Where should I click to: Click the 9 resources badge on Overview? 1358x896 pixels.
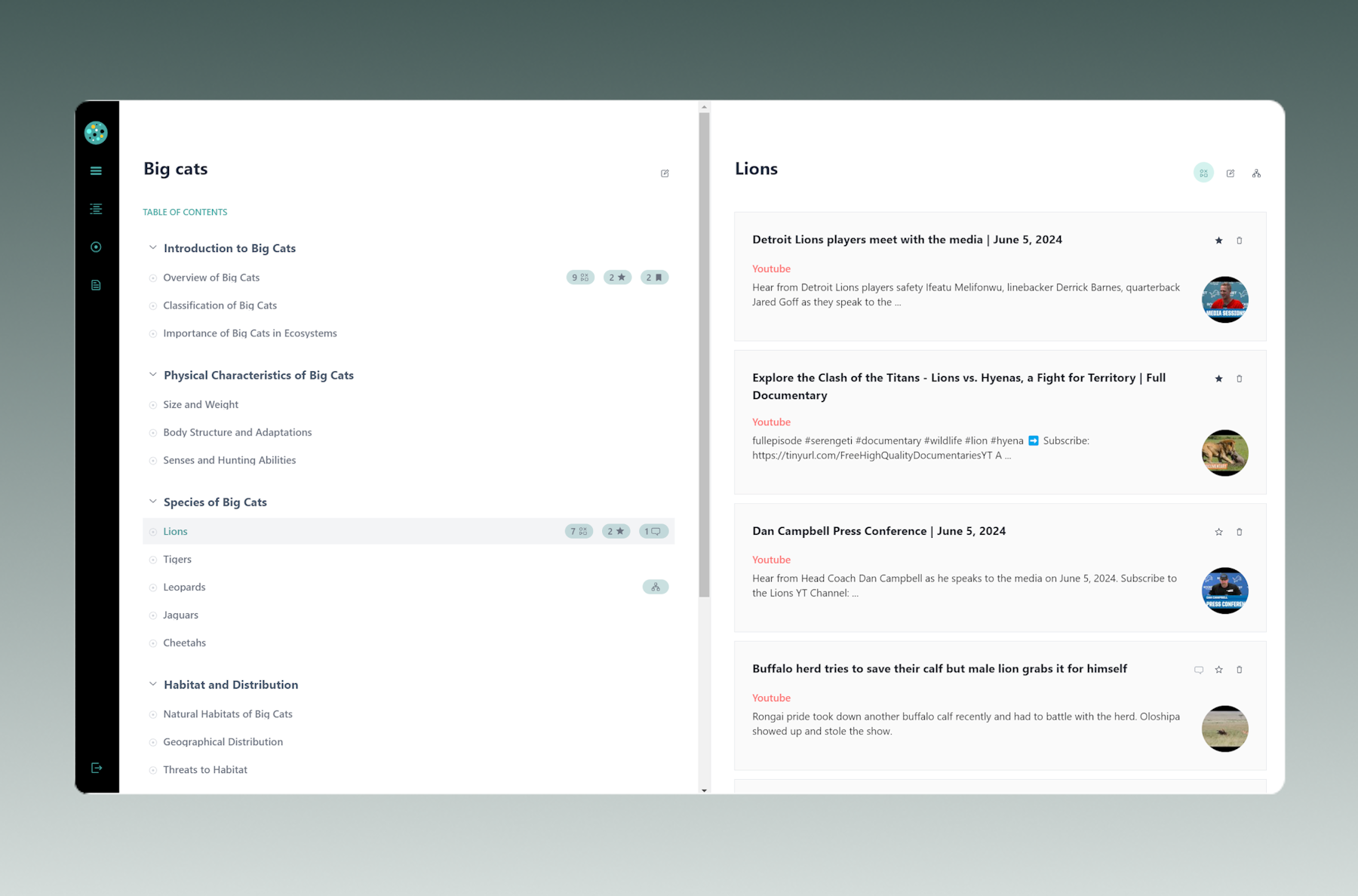[580, 278]
